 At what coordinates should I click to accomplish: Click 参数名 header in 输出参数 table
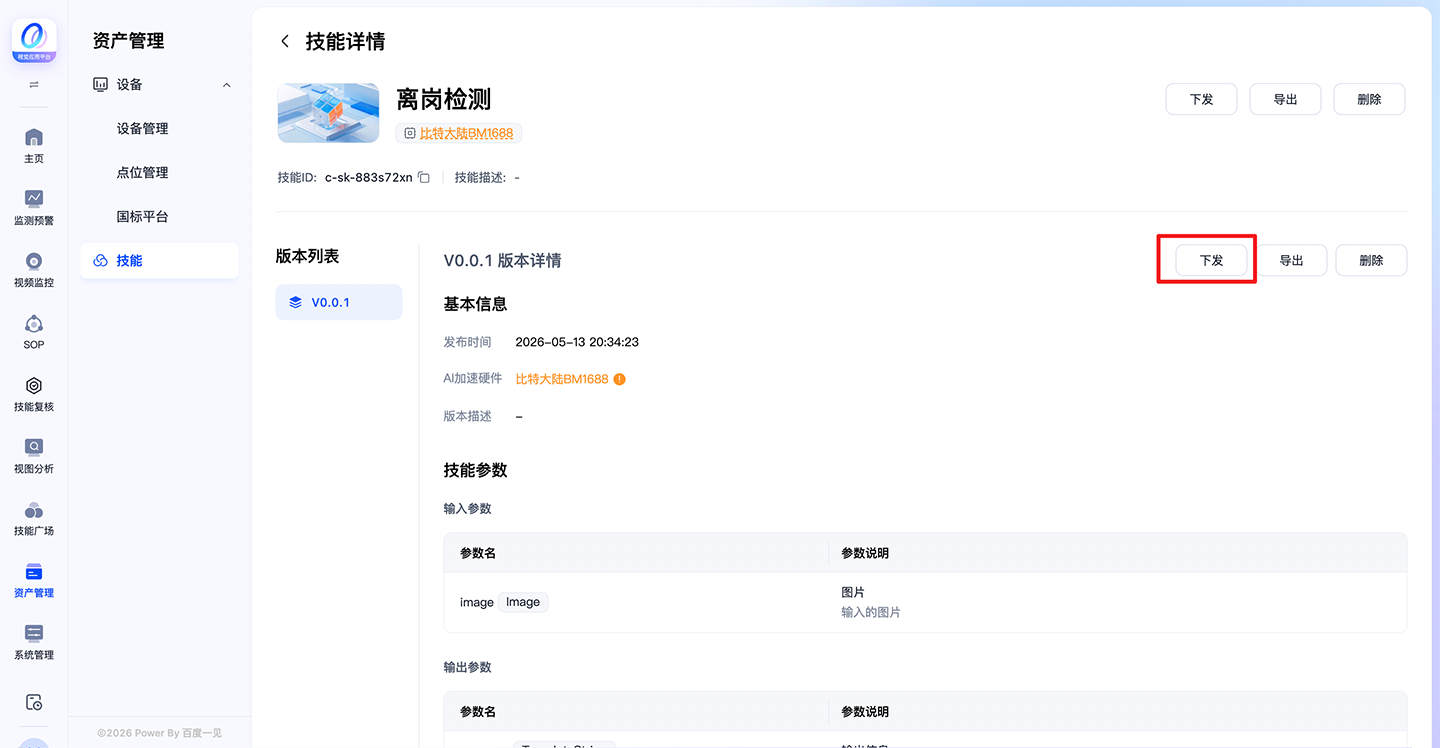(478, 712)
